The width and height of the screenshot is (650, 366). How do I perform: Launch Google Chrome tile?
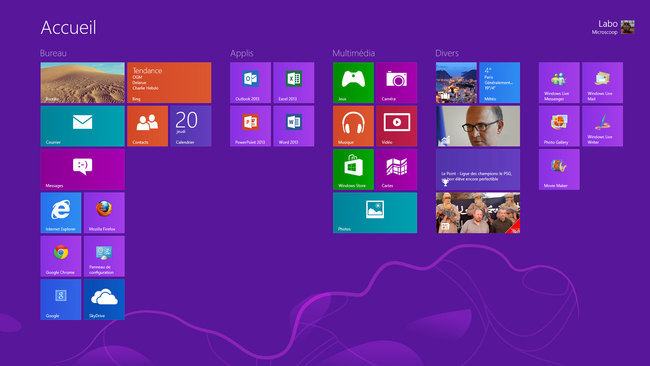coord(61,256)
